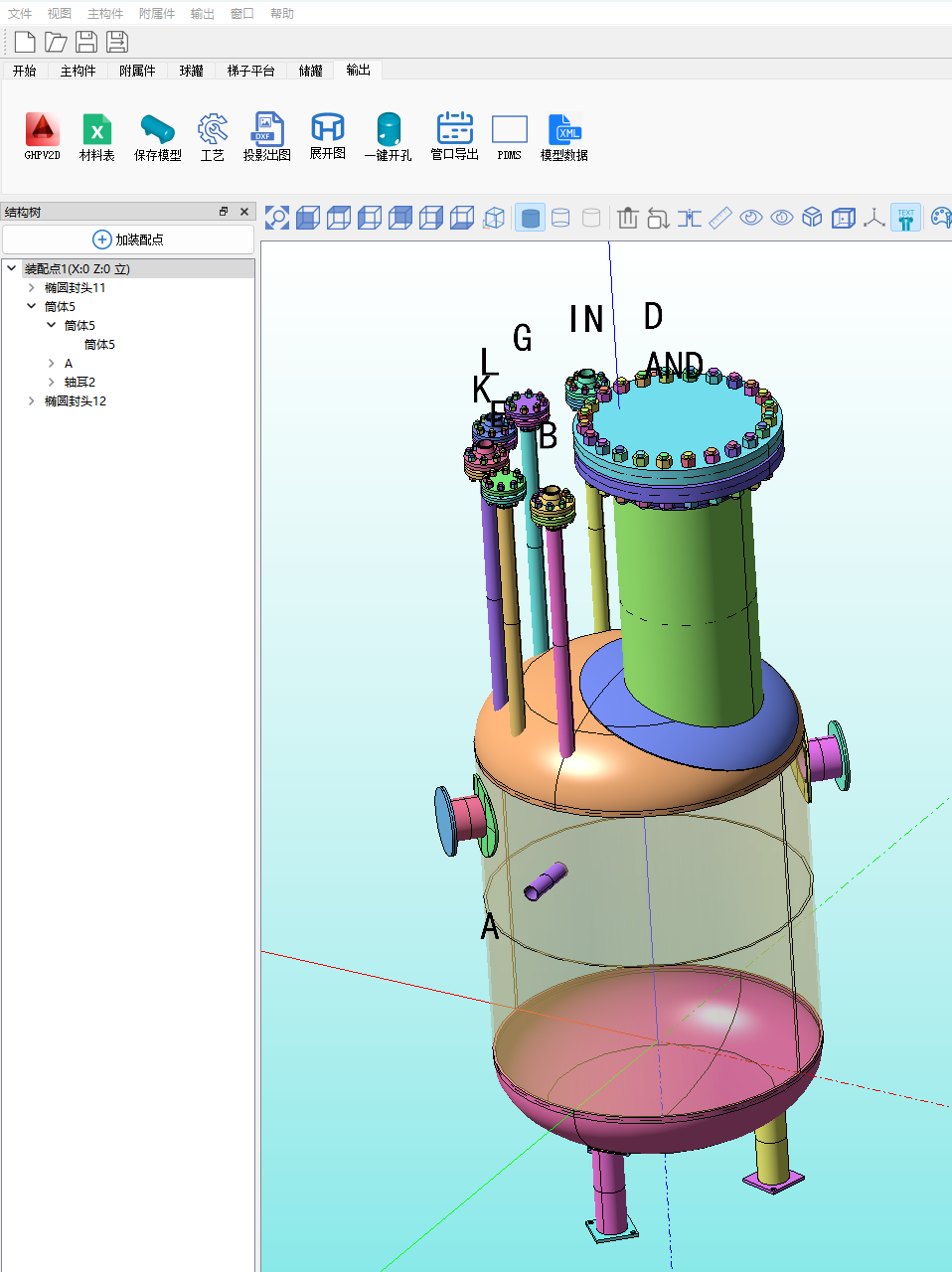This screenshot has height=1272, width=952.
Task: Run 一键开孔 one-click opening tool
Action: click(x=388, y=137)
